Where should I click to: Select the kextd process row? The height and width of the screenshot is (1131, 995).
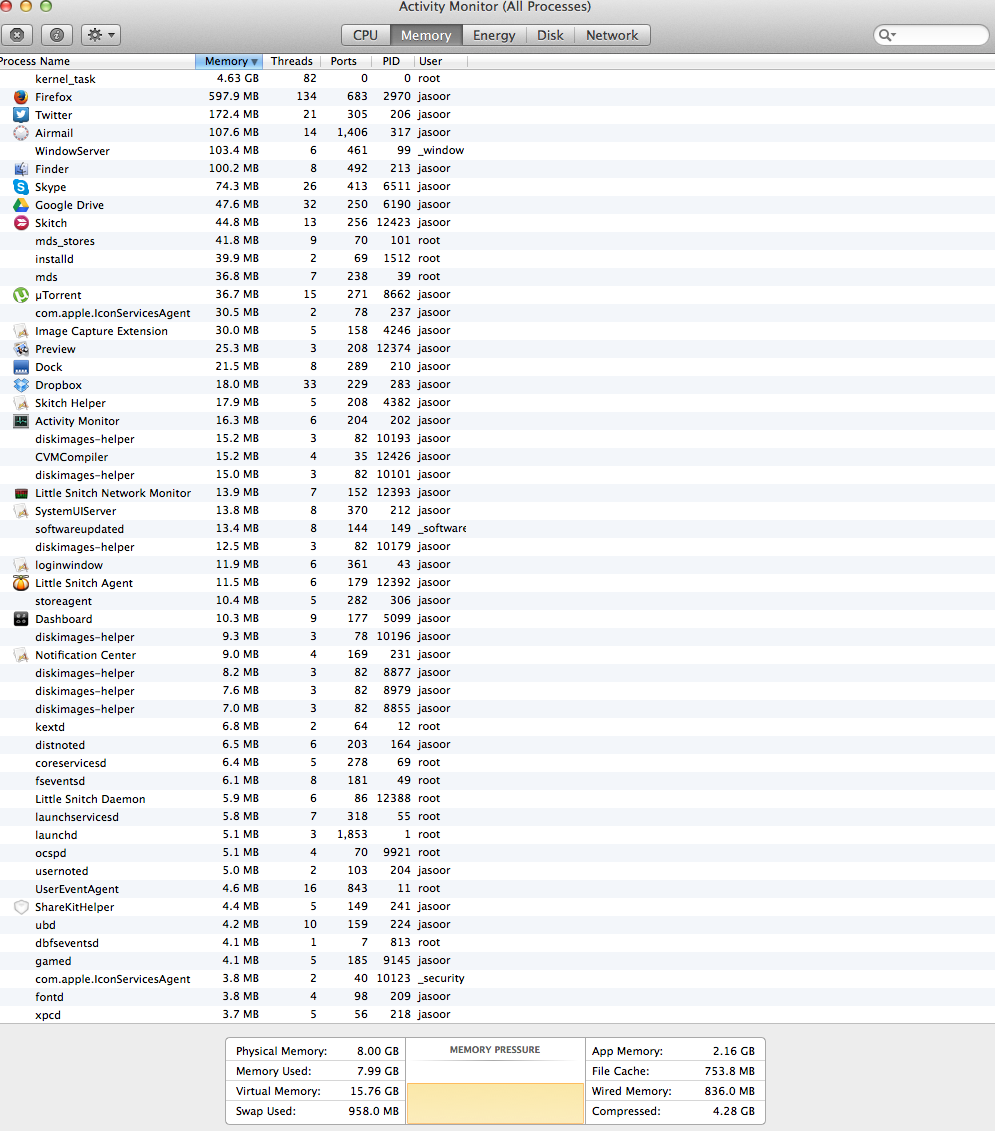[x=497, y=727]
